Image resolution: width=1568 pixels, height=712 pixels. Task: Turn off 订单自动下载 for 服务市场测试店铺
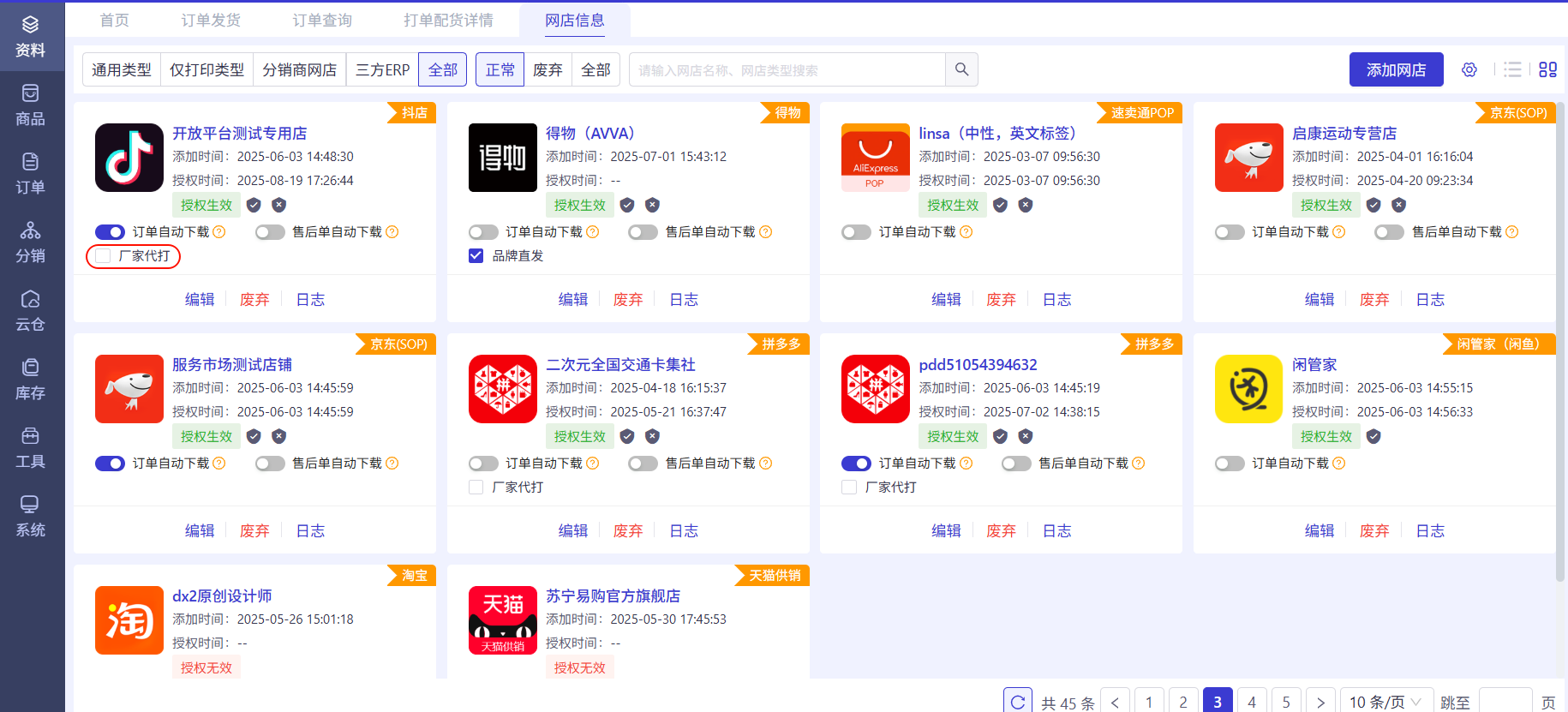pyautogui.click(x=110, y=464)
